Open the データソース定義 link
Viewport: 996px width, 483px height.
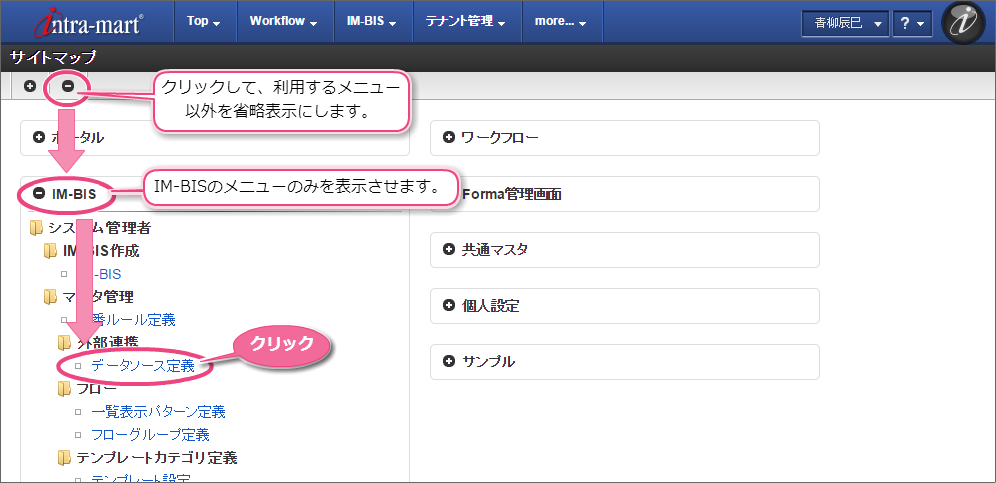[x=143, y=365]
